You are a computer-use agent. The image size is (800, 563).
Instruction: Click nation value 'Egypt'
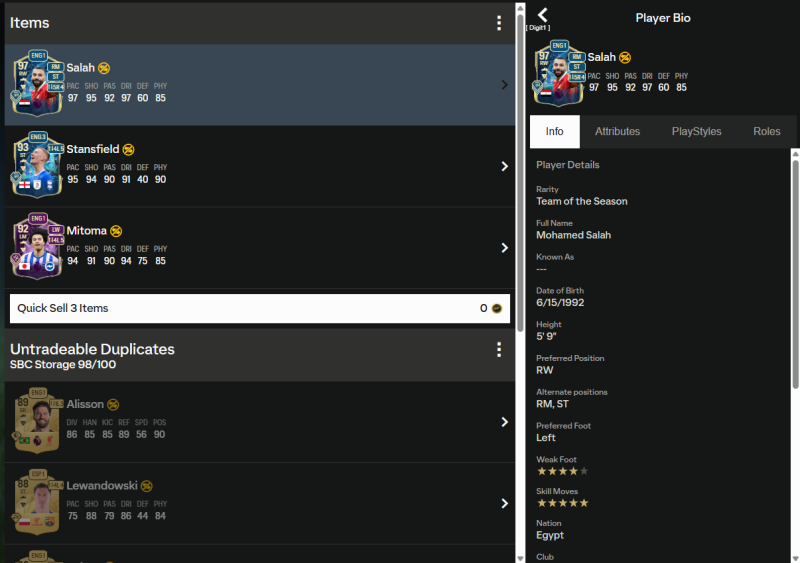tap(550, 535)
